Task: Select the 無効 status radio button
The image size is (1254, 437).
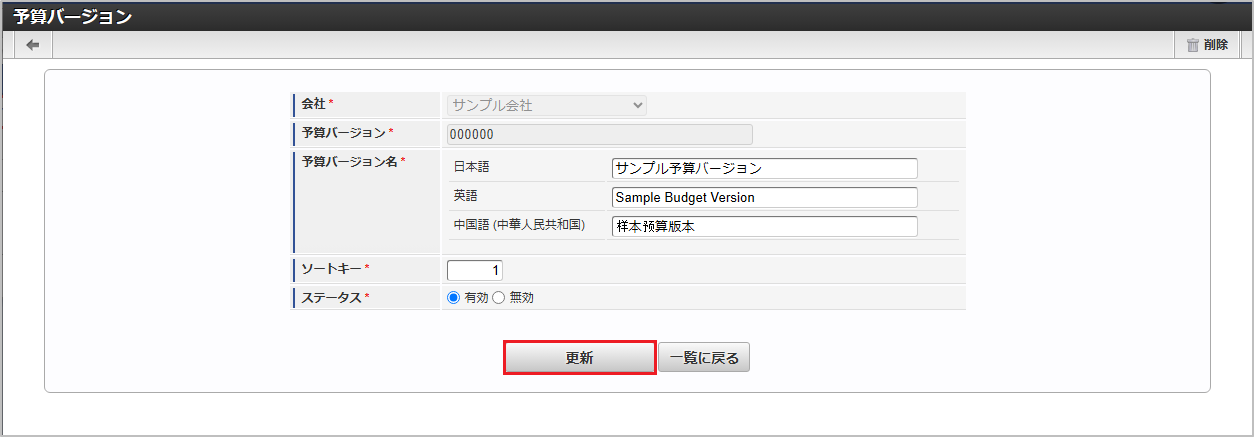Action: pyautogui.click(x=499, y=298)
